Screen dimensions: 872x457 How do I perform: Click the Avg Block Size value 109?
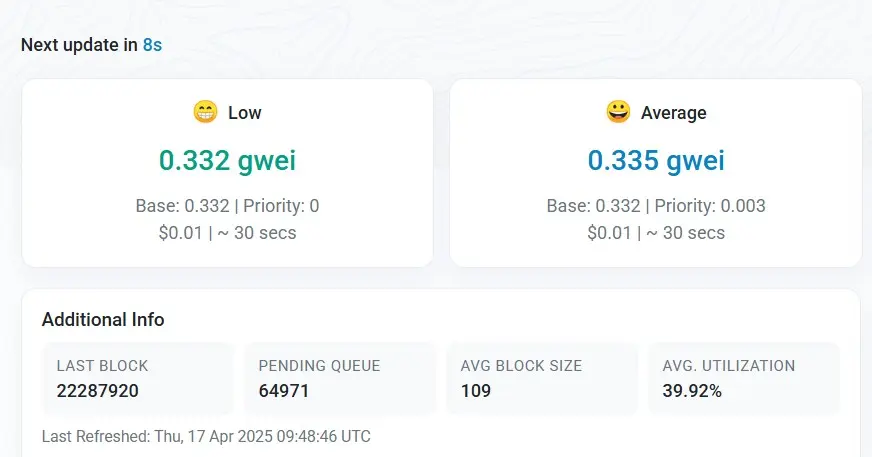coord(476,390)
